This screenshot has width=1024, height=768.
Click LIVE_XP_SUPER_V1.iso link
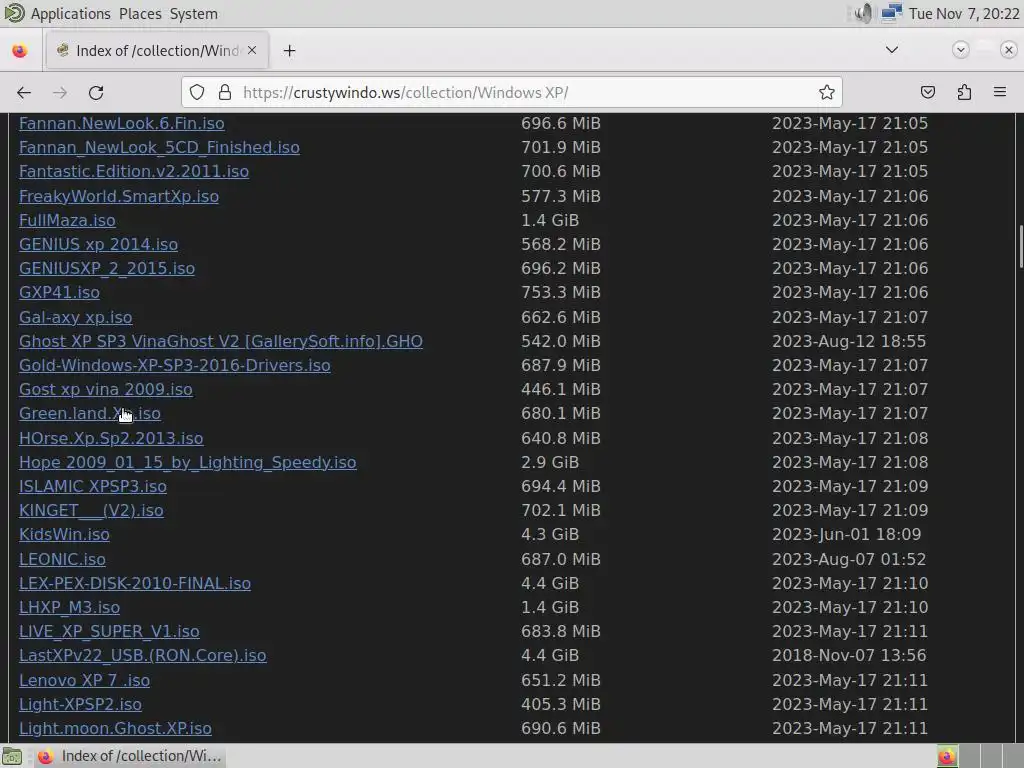[x=109, y=632]
